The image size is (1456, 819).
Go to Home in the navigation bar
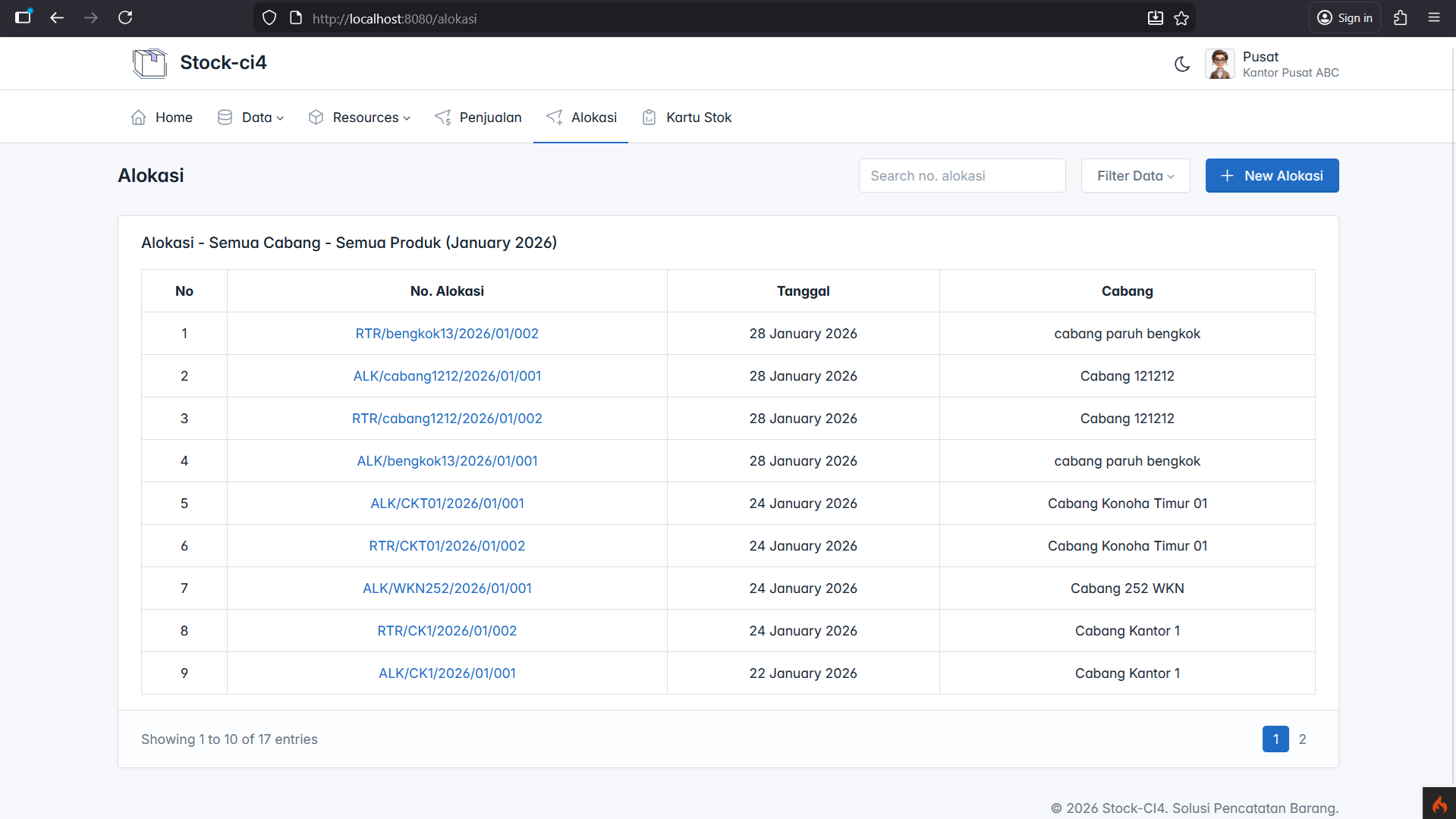[x=162, y=118]
